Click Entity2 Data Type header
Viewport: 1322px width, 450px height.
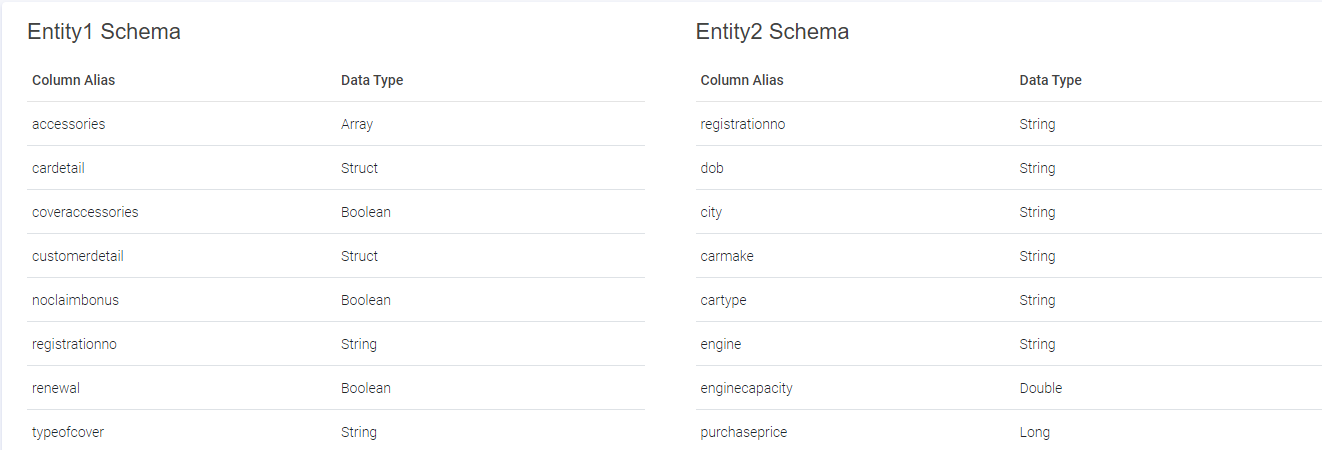1050,80
